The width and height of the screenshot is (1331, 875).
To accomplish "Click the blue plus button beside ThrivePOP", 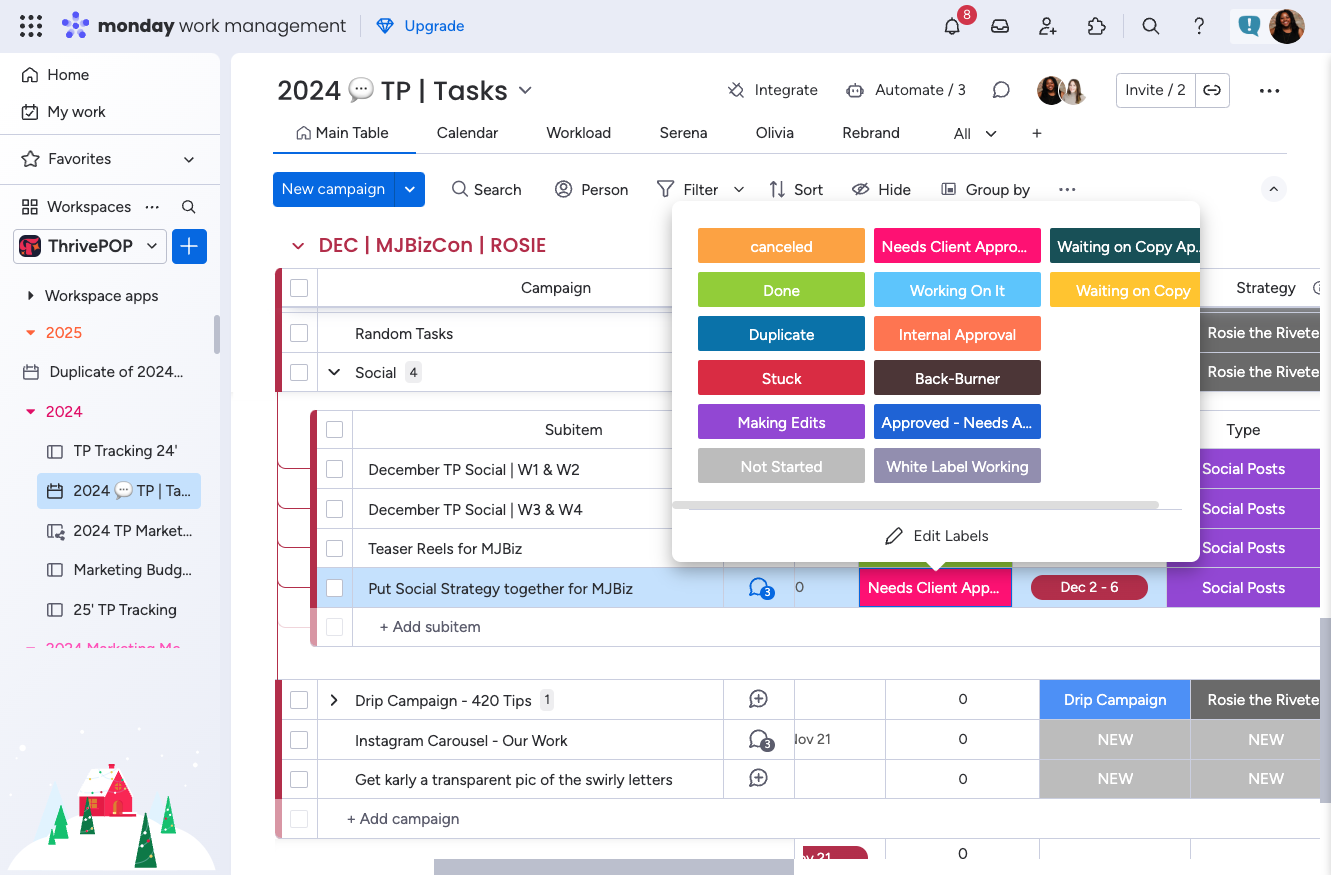I will 189,246.
